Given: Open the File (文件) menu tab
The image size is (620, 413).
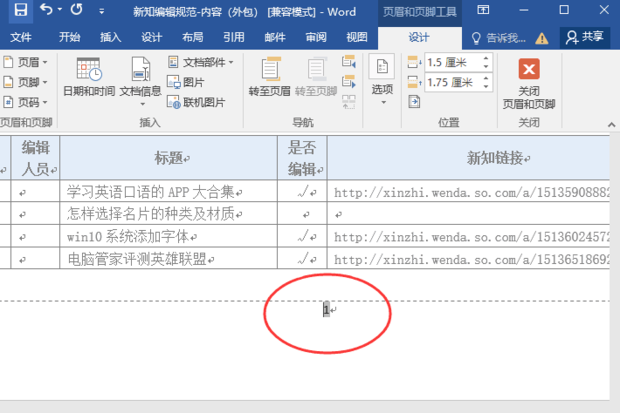Looking at the screenshot, I should 21,37.
